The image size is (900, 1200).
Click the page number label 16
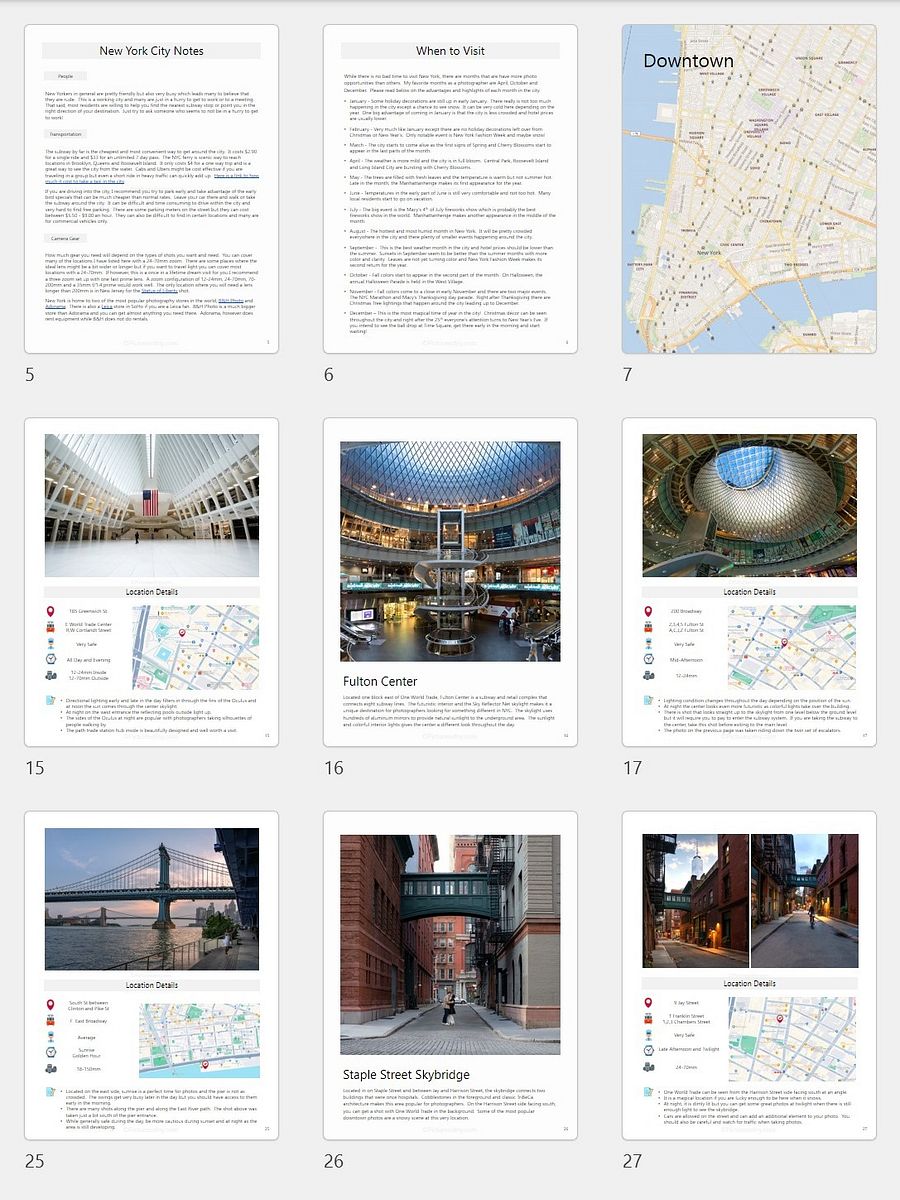tap(333, 768)
